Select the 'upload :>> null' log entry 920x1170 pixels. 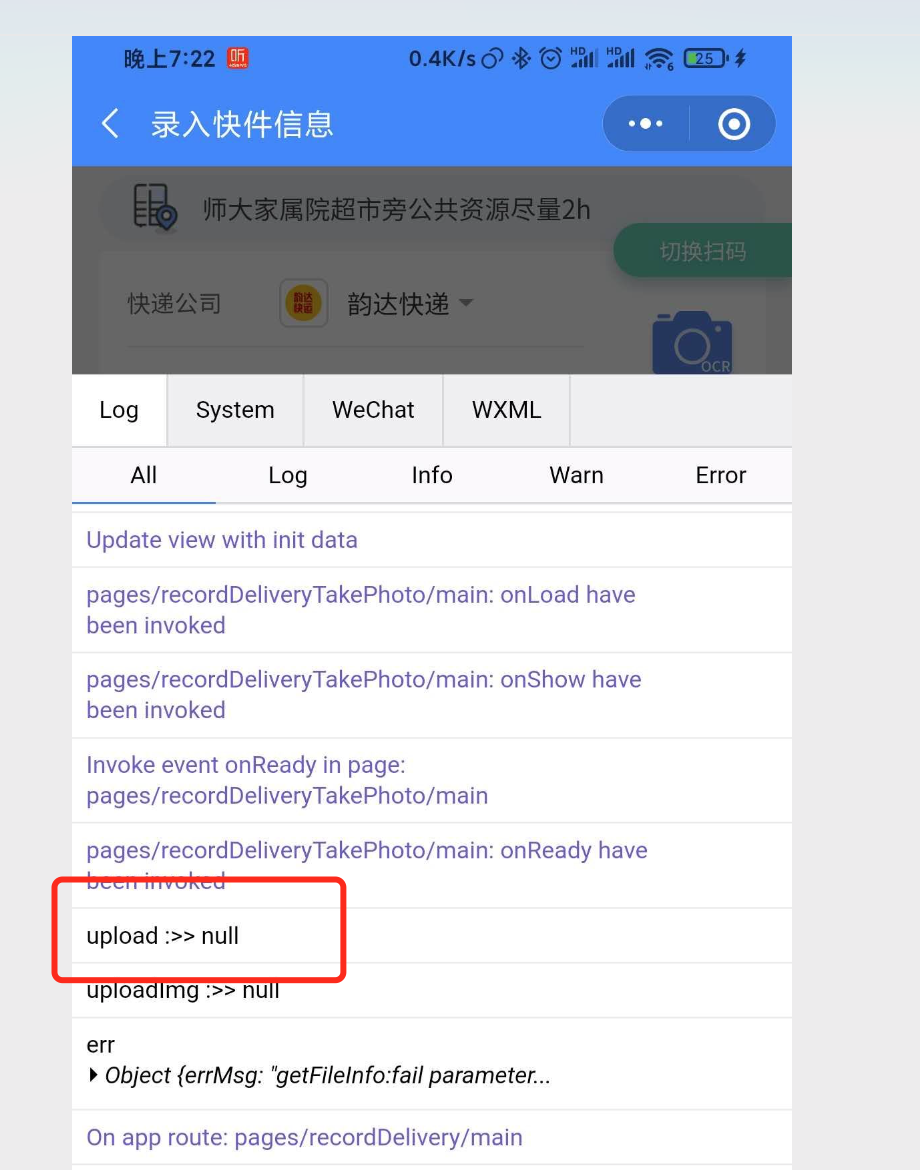pos(431,936)
